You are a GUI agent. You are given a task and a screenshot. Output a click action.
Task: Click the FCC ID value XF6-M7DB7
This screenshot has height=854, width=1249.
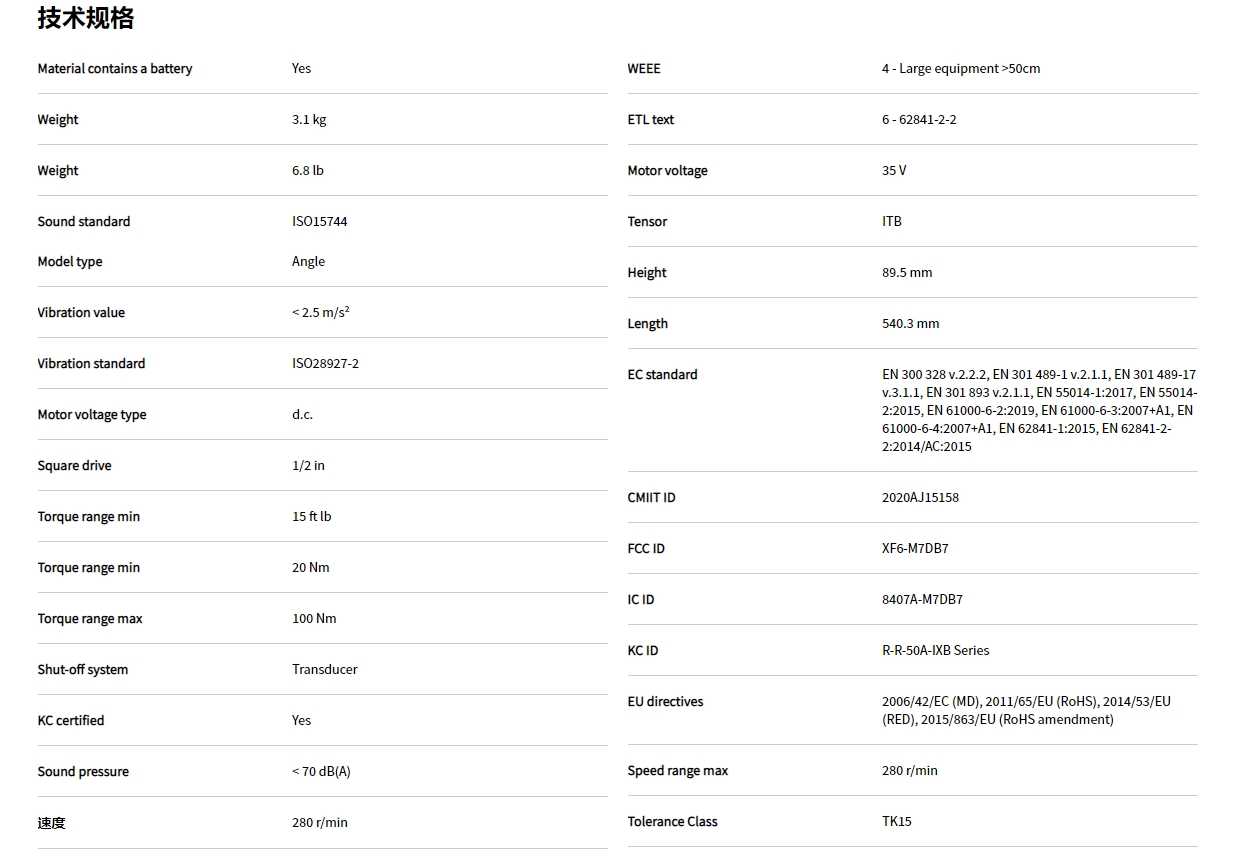point(915,549)
